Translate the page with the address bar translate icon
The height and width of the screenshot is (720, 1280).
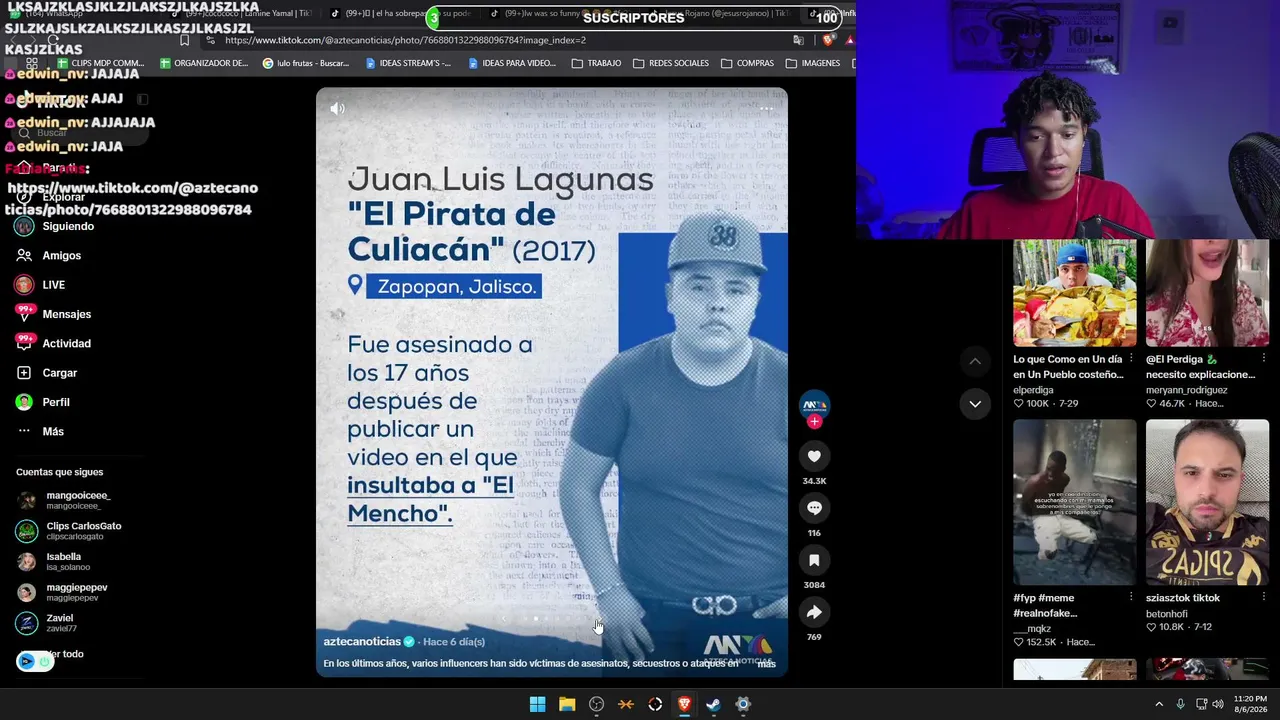(798, 40)
